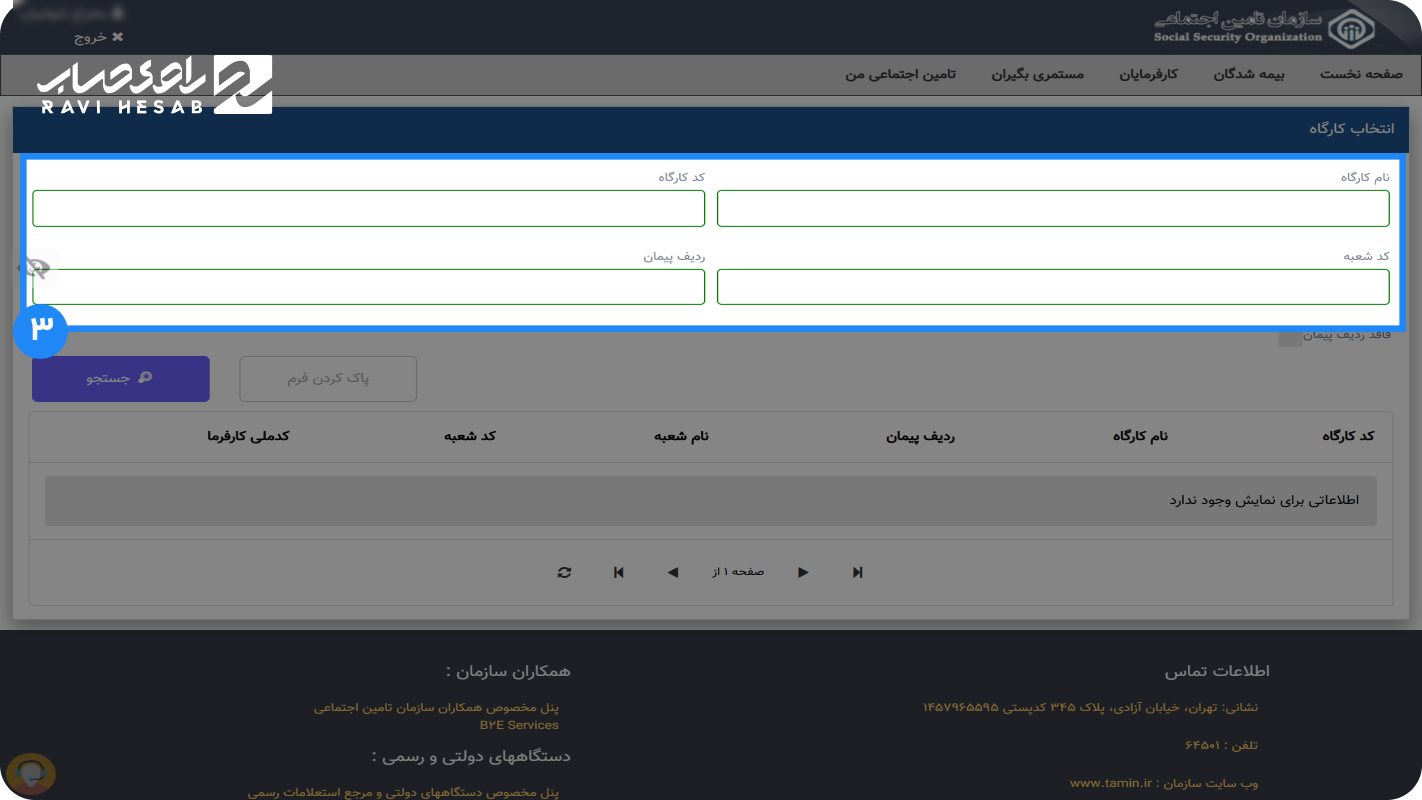Open the 'بیمه شدگان' menu
Image resolution: width=1422 pixels, height=800 pixels.
click(x=1248, y=75)
